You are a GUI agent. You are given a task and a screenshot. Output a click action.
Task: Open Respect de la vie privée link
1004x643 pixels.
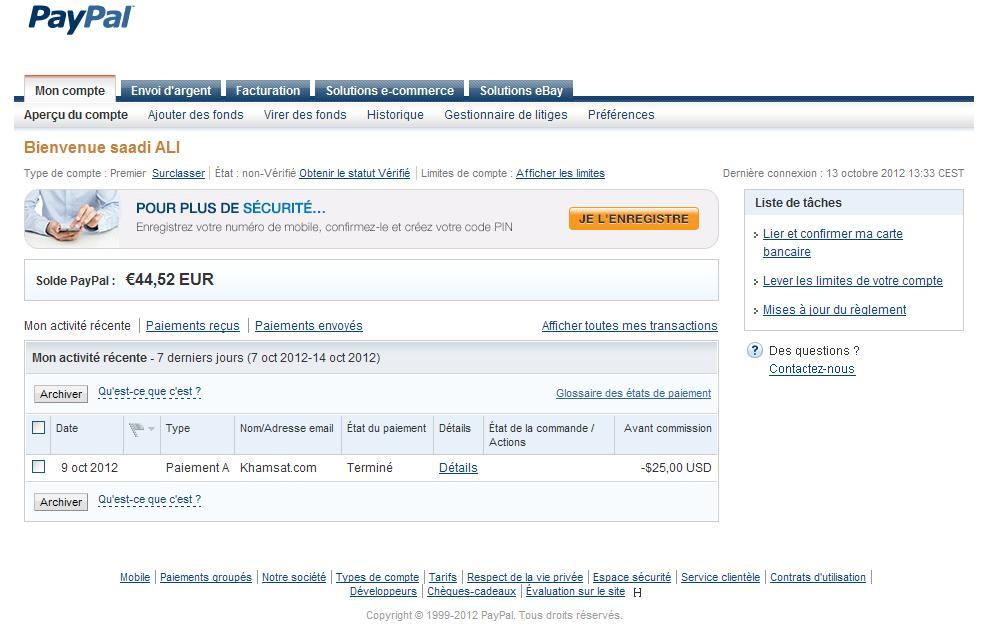coord(525,577)
